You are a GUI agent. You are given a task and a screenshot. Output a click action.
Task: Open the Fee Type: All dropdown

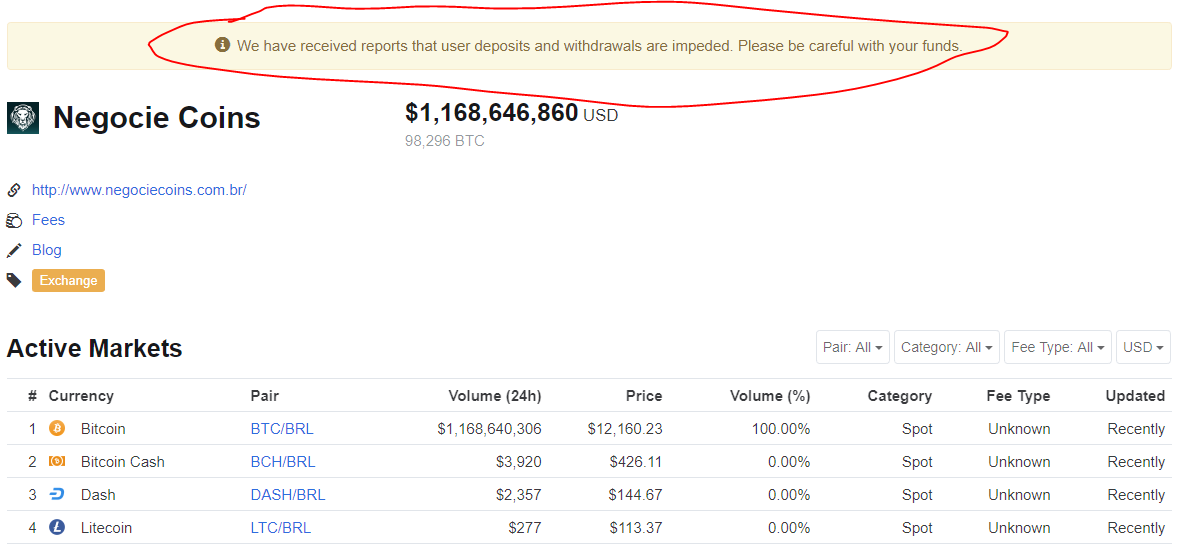click(x=1058, y=347)
